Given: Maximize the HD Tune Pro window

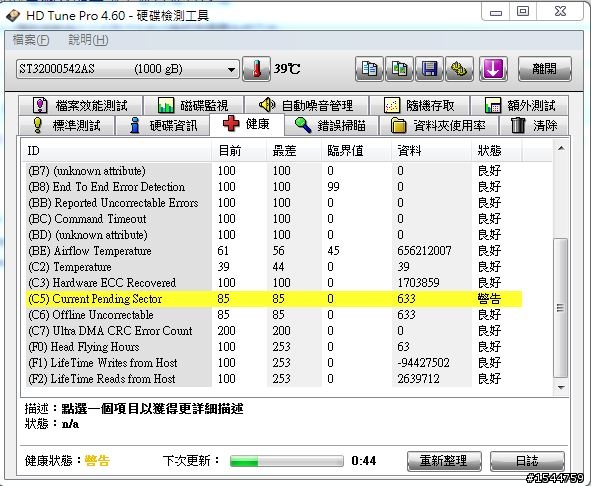Looking at the screenshot, I should click(523, 12).
